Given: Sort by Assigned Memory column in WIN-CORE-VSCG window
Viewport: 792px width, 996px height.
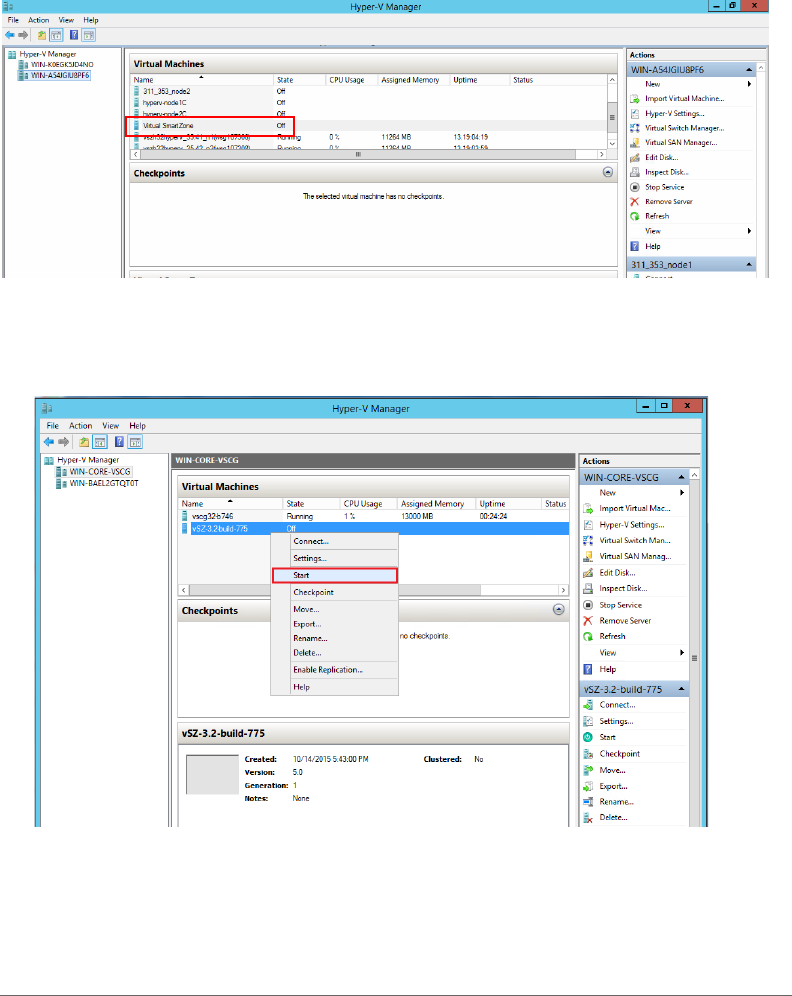Looking at the screenshot, I should [x=434, y=504].
